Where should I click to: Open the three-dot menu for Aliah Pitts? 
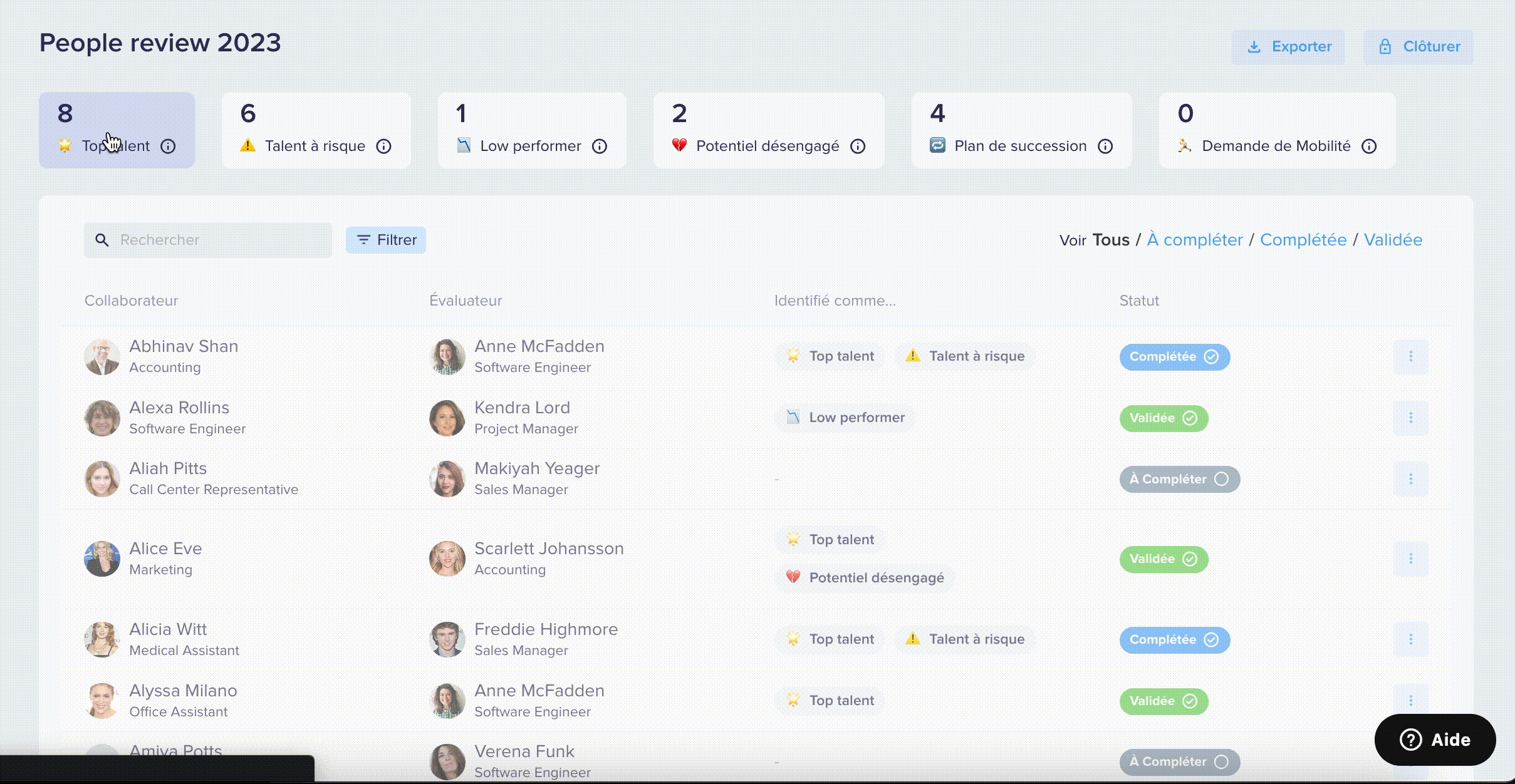tap(1411, 479)
